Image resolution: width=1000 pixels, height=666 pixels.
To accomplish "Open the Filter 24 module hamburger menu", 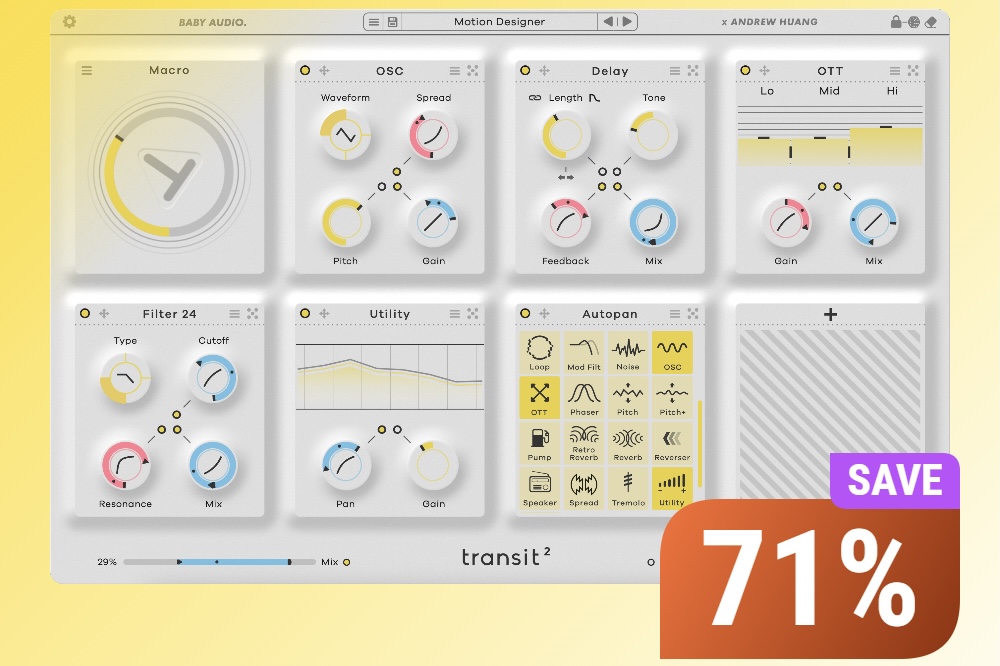I will (235, 314).
